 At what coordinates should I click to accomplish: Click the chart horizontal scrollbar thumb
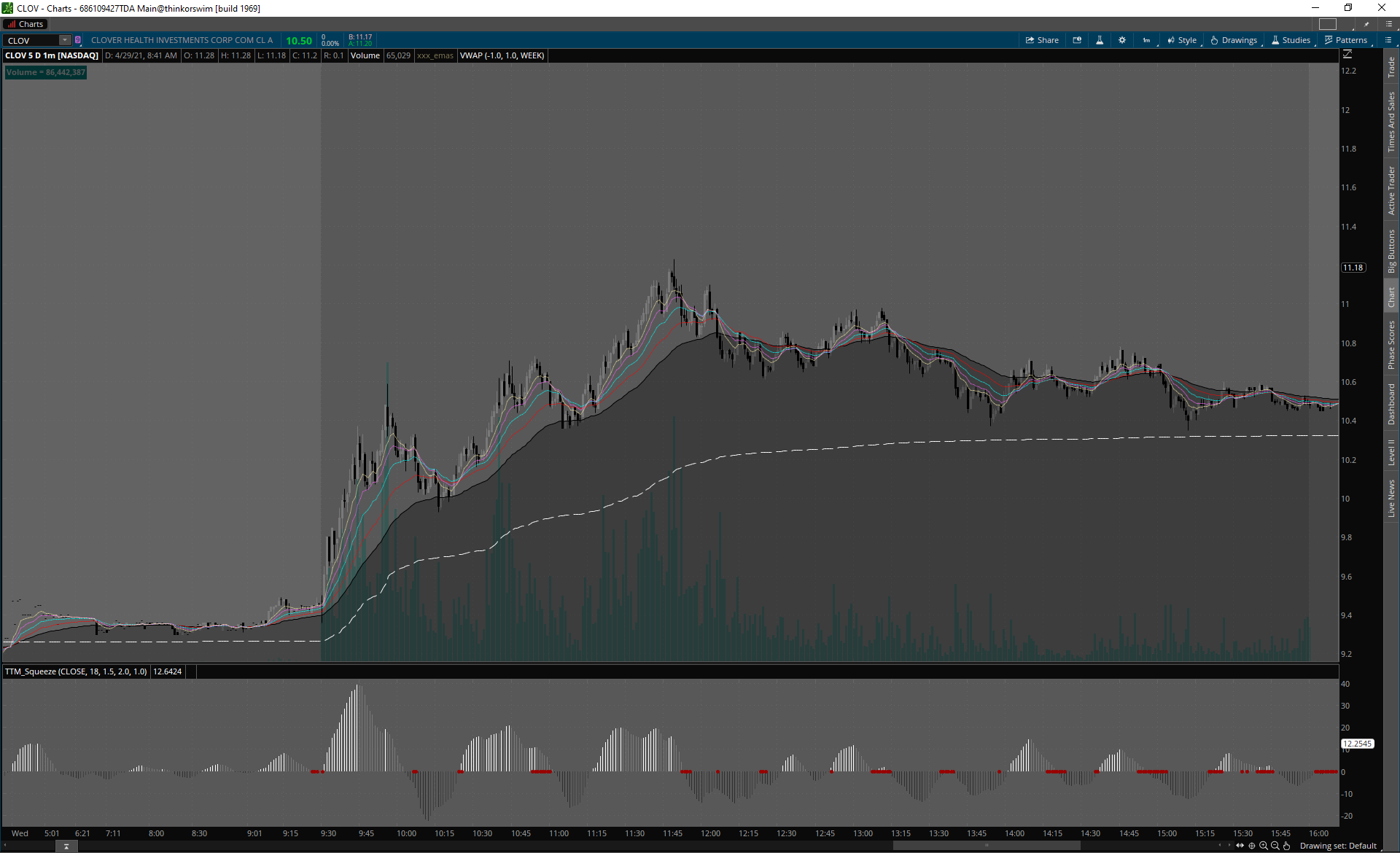pyautogui.click(x=986, y=846)
